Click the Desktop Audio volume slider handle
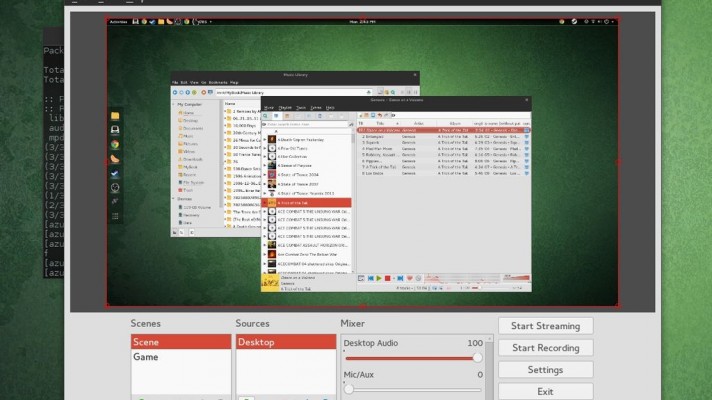Screen dimensions: 712x400 click(x=477, y=358)
